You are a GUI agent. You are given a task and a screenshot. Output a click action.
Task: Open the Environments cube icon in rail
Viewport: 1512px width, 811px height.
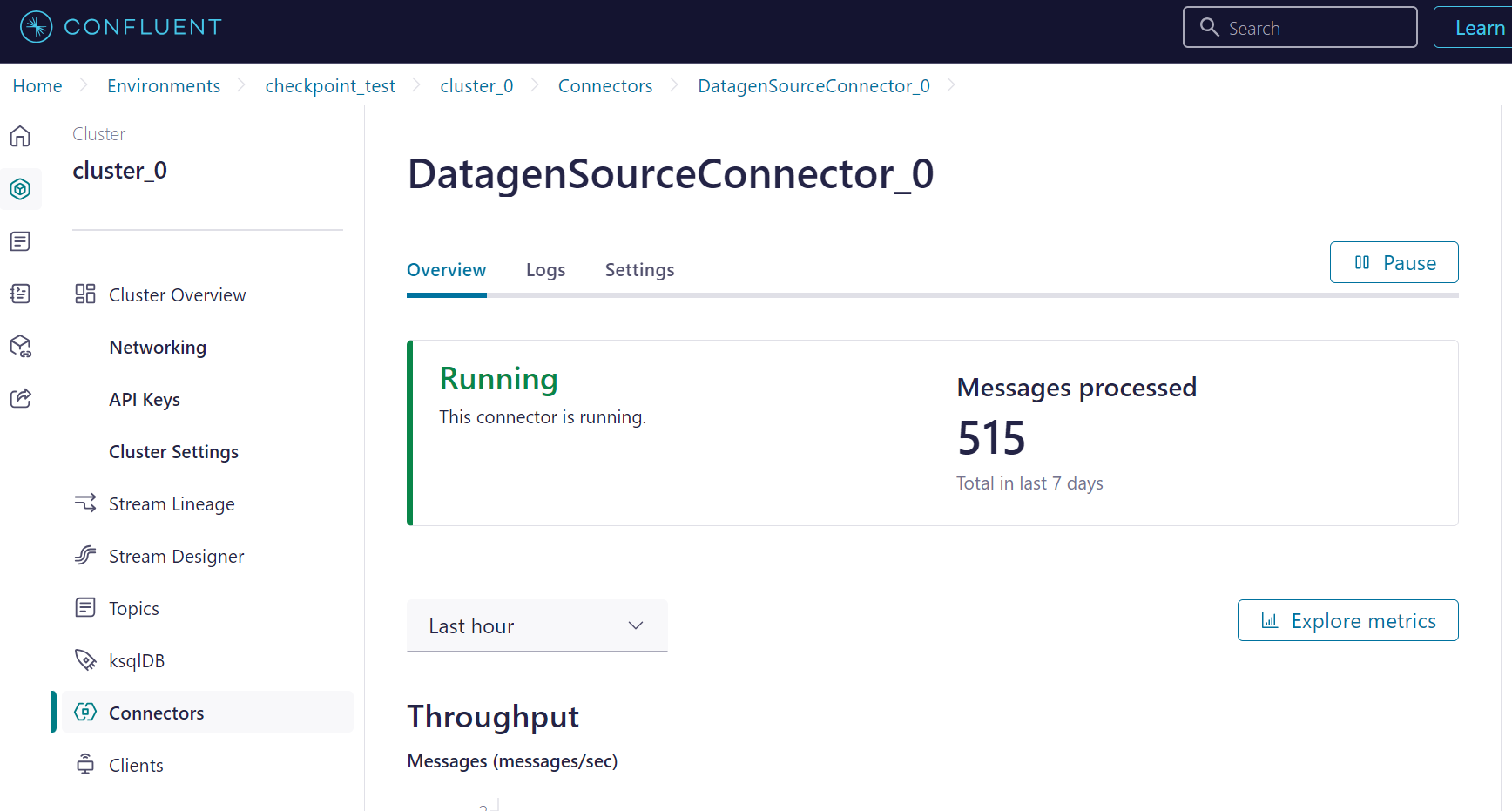[x=20, y=189]
